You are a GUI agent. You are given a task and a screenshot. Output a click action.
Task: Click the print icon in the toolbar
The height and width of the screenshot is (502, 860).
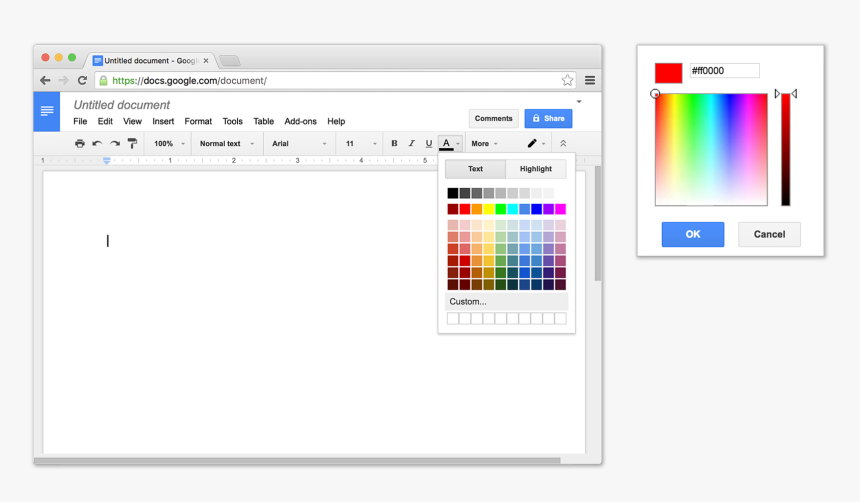80,144
